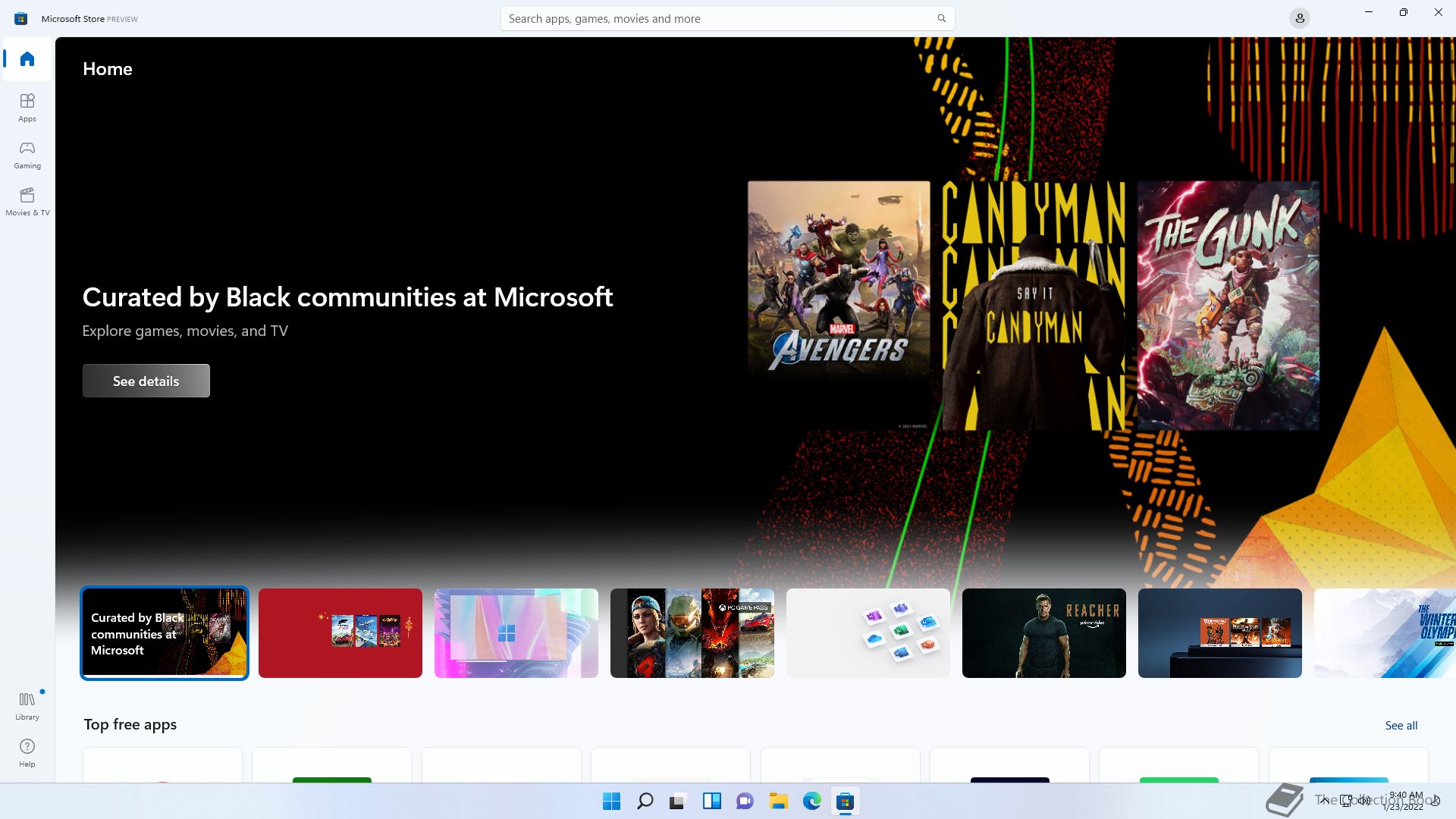Focus the search apps, games, movies field
The height and width of the screenshot is (819, 1456).
727,18
